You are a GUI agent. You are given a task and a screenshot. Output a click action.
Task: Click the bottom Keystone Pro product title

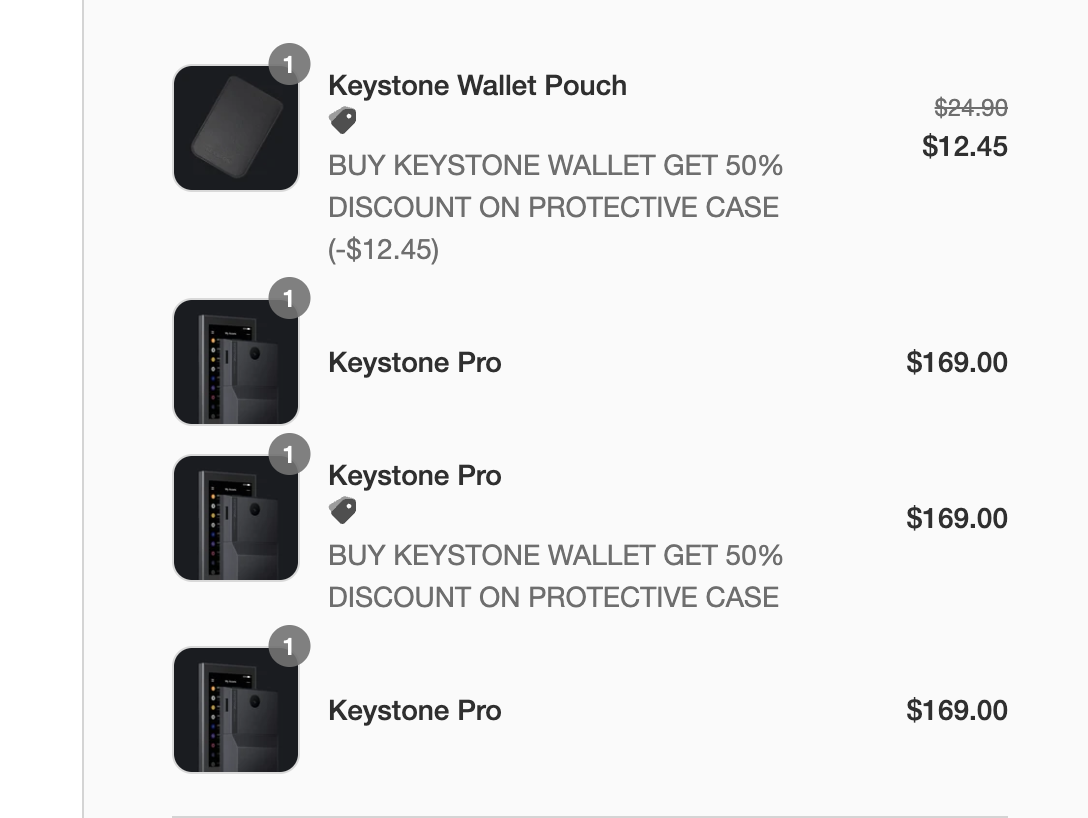[414, 710]
